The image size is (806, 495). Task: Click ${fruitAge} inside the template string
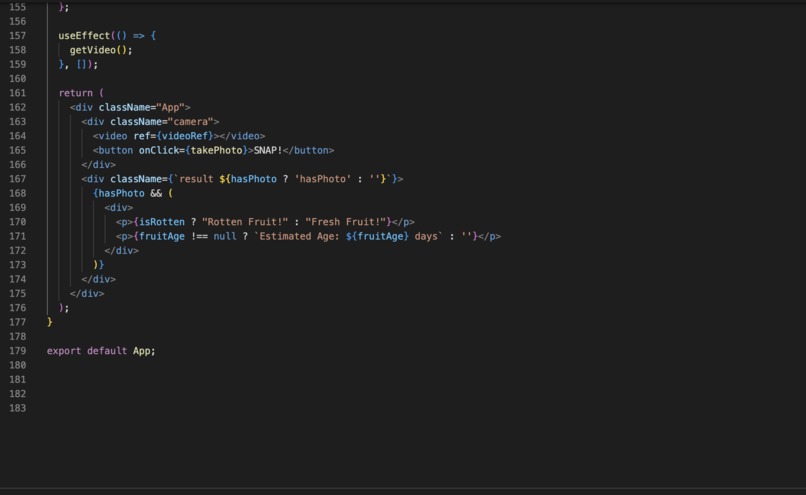(x=377, y=236)
